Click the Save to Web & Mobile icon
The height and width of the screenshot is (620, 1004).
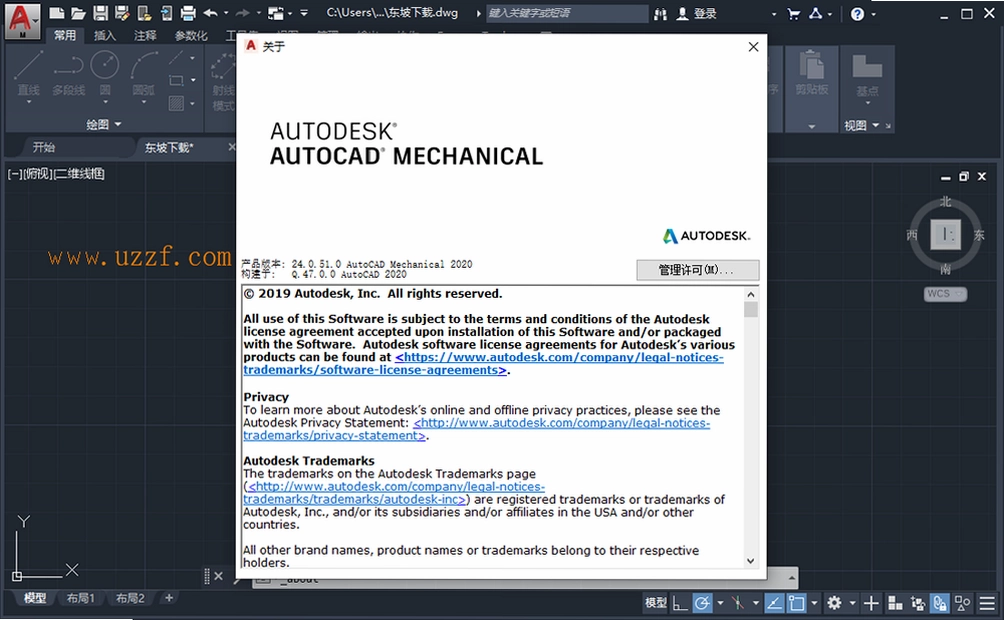(x=166, y=13)
